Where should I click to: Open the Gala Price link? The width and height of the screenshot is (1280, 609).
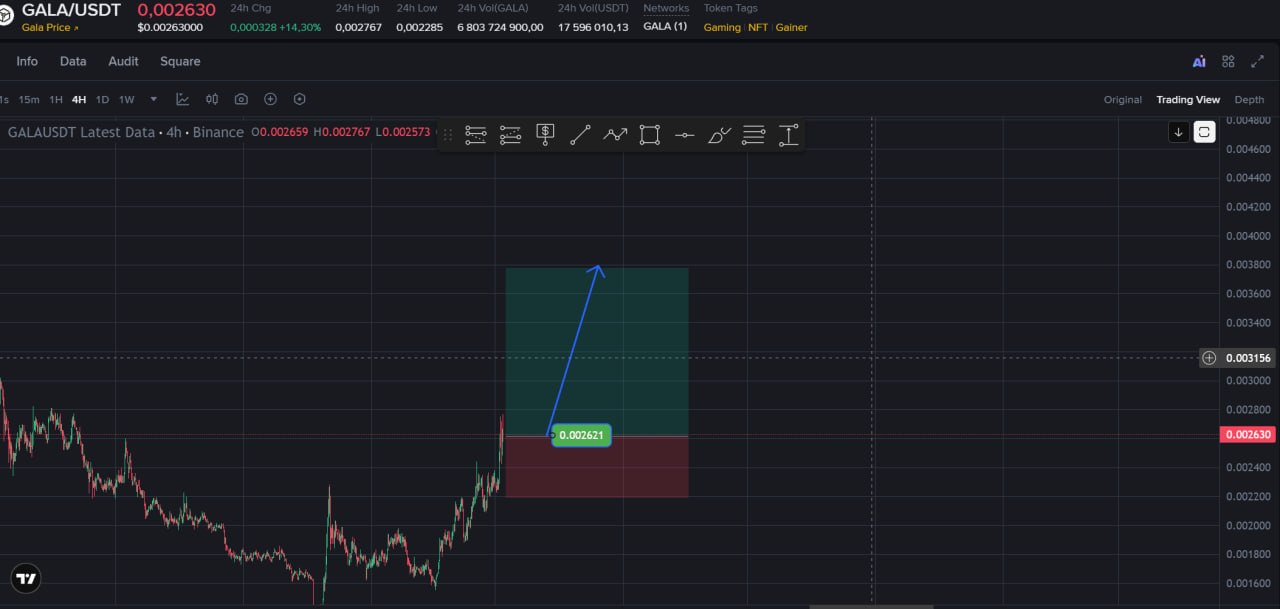point(50,27)
